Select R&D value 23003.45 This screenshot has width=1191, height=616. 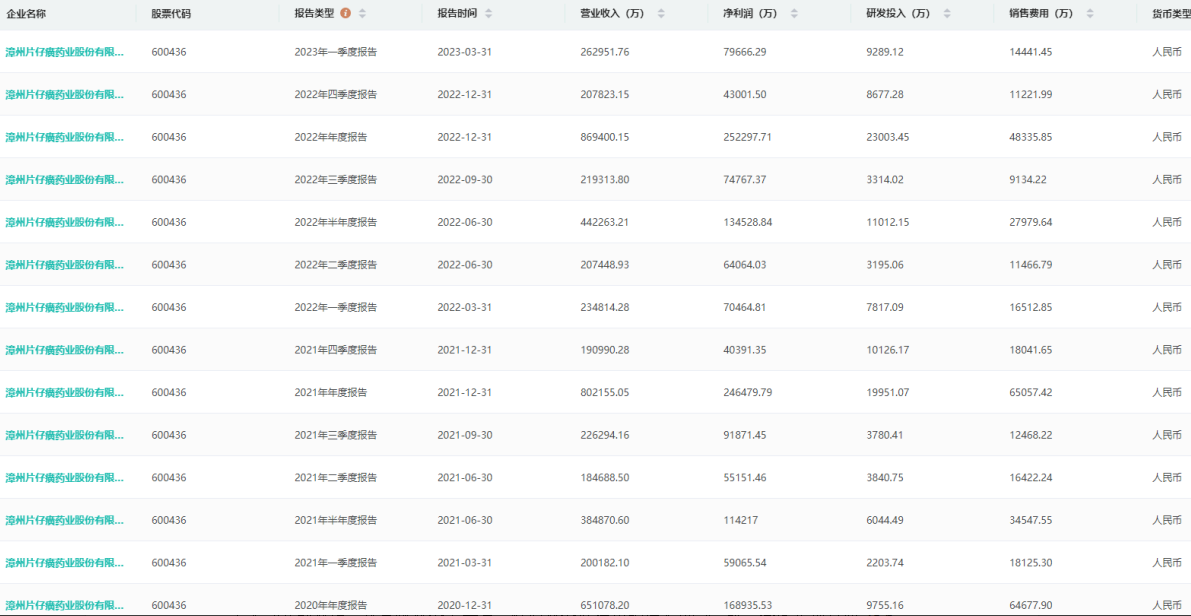coord(888,137)
